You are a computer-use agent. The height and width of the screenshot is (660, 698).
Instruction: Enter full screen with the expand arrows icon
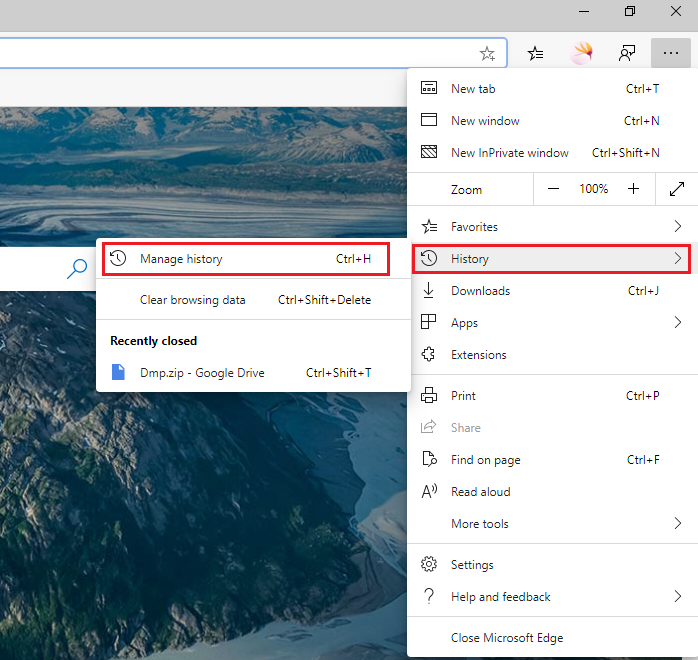click(677, 189)
